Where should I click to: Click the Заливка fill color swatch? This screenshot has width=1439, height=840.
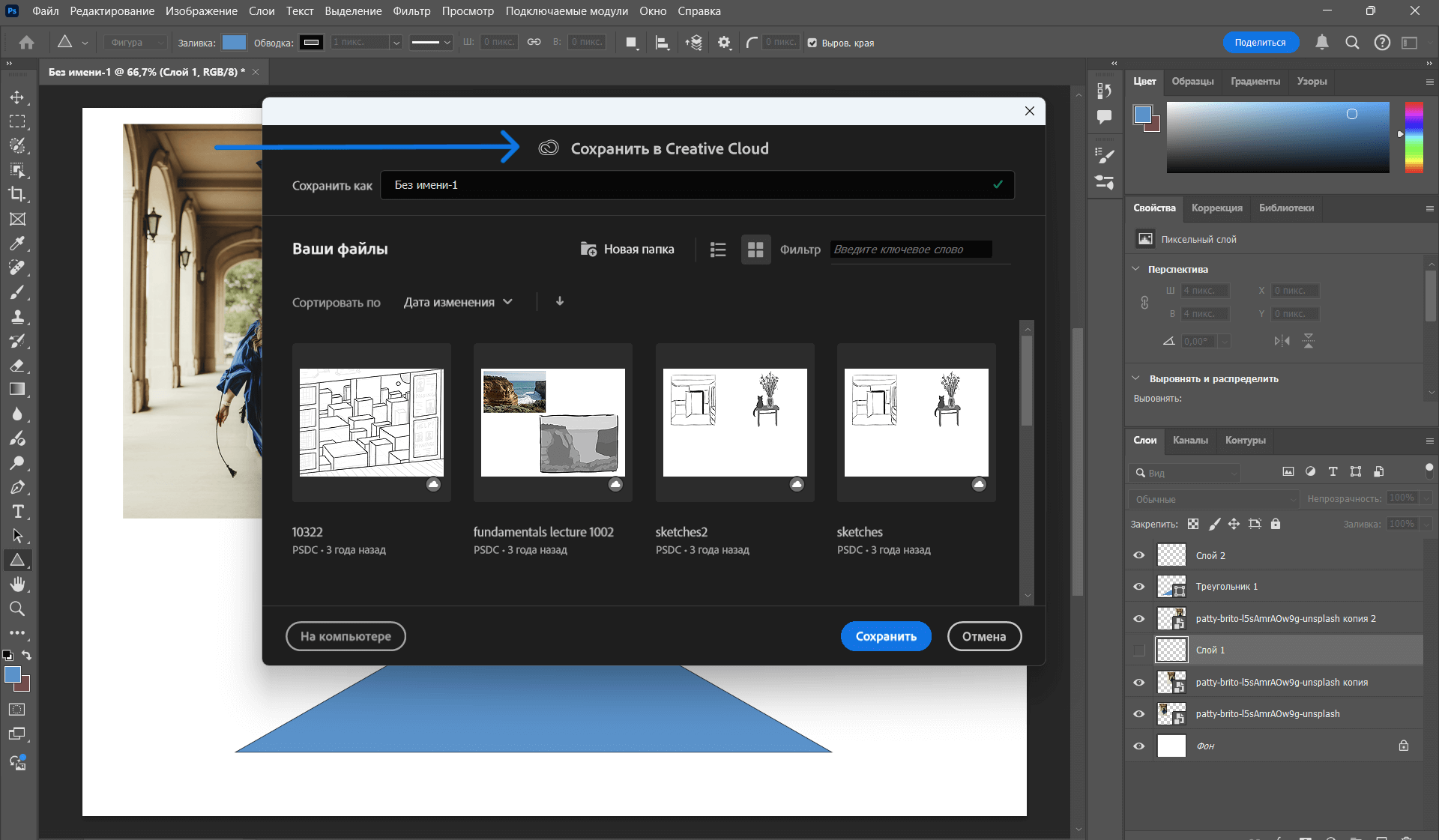click(x=234, y=43)
